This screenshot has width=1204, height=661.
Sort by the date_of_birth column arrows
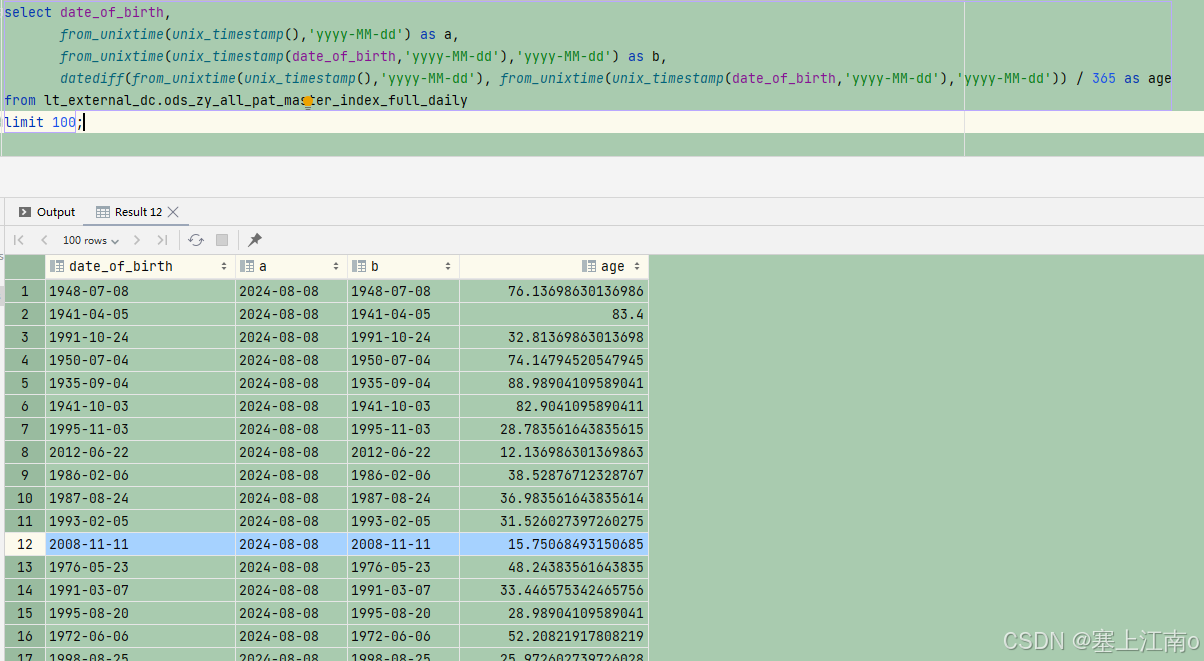pyautogui.click(x=224, y=267)
